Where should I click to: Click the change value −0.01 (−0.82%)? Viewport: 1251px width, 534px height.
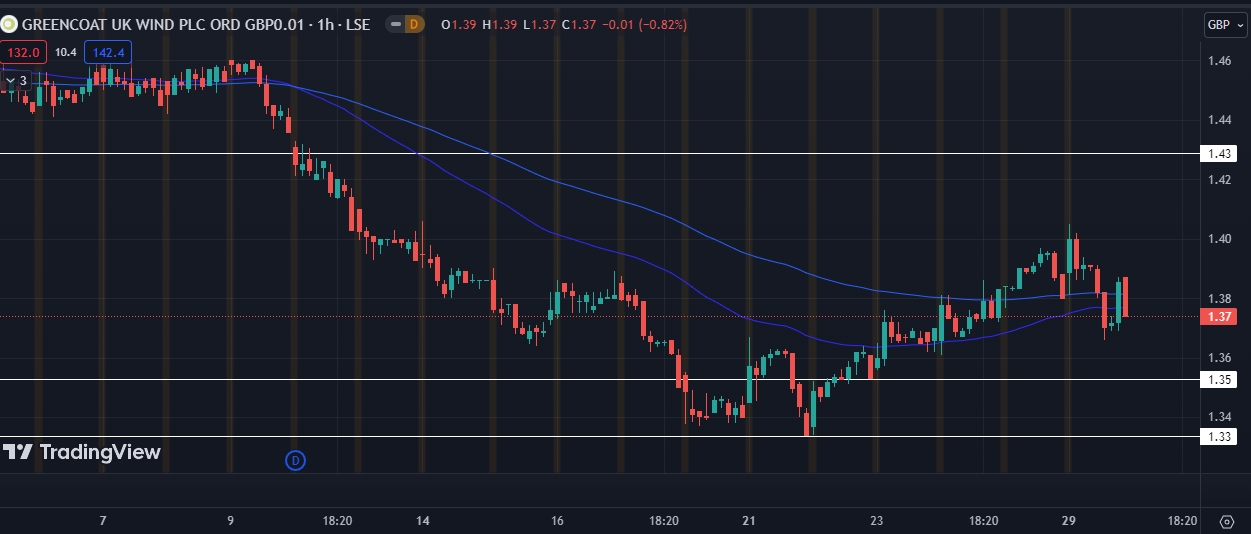coord(644,24)
